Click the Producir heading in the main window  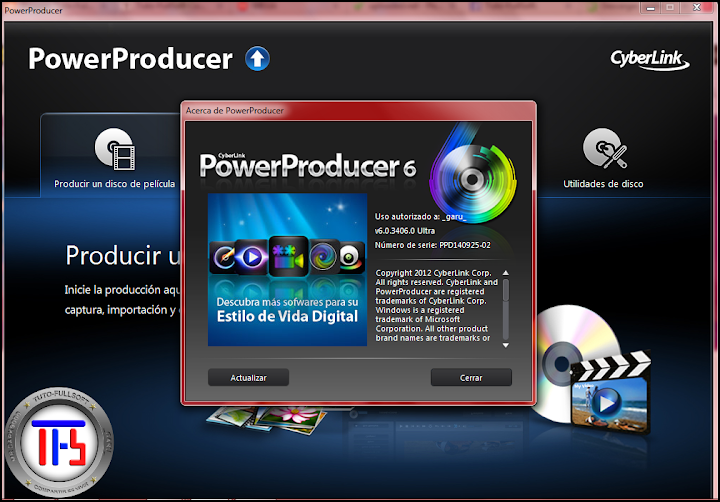click(122, 255)
